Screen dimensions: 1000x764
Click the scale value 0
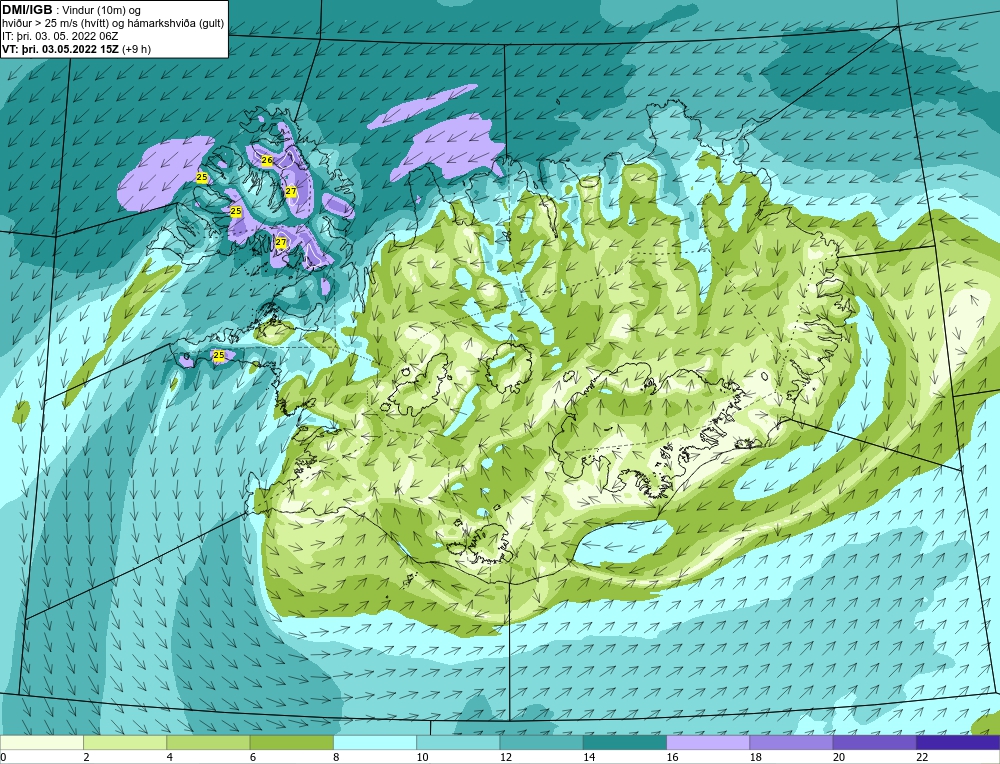click(x=3, y=757)
